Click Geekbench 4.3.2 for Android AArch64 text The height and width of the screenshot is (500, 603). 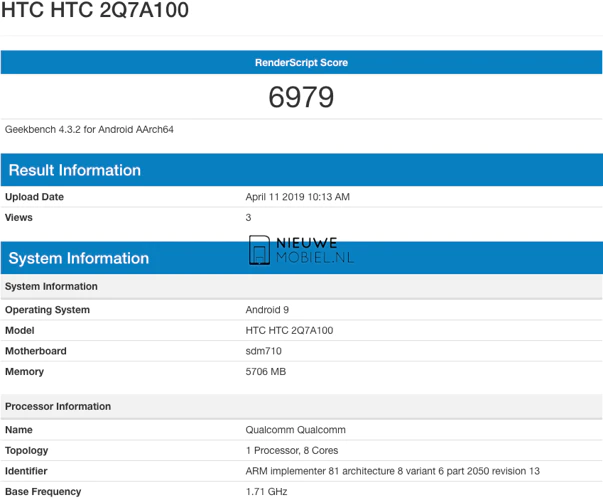click(x=89, y=130)
